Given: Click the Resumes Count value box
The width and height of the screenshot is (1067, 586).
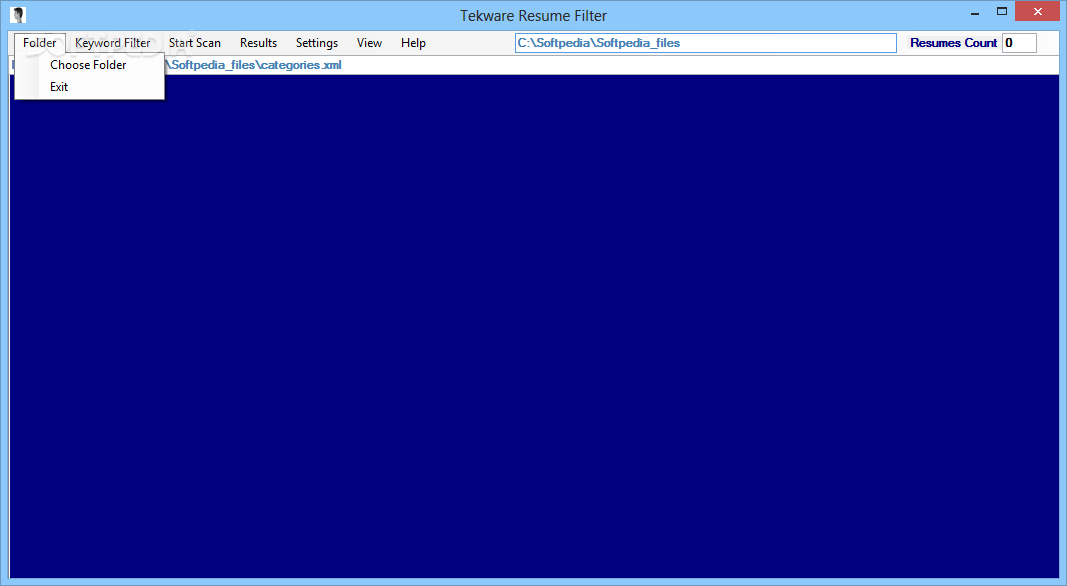Looking at the screenshot, I should [x=1019, y=43].
